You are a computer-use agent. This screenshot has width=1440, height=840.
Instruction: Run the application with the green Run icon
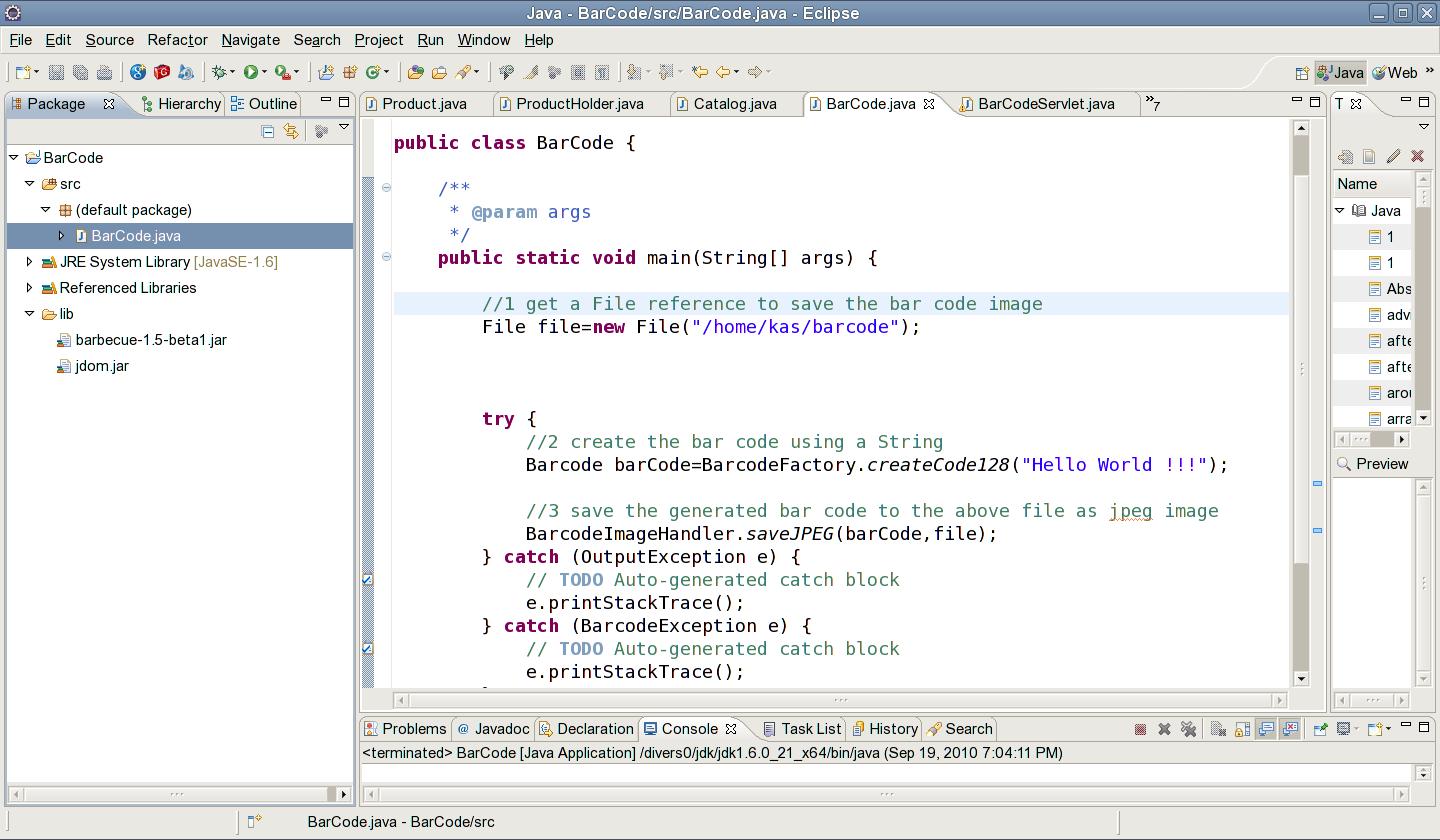[x=252, y=71]
